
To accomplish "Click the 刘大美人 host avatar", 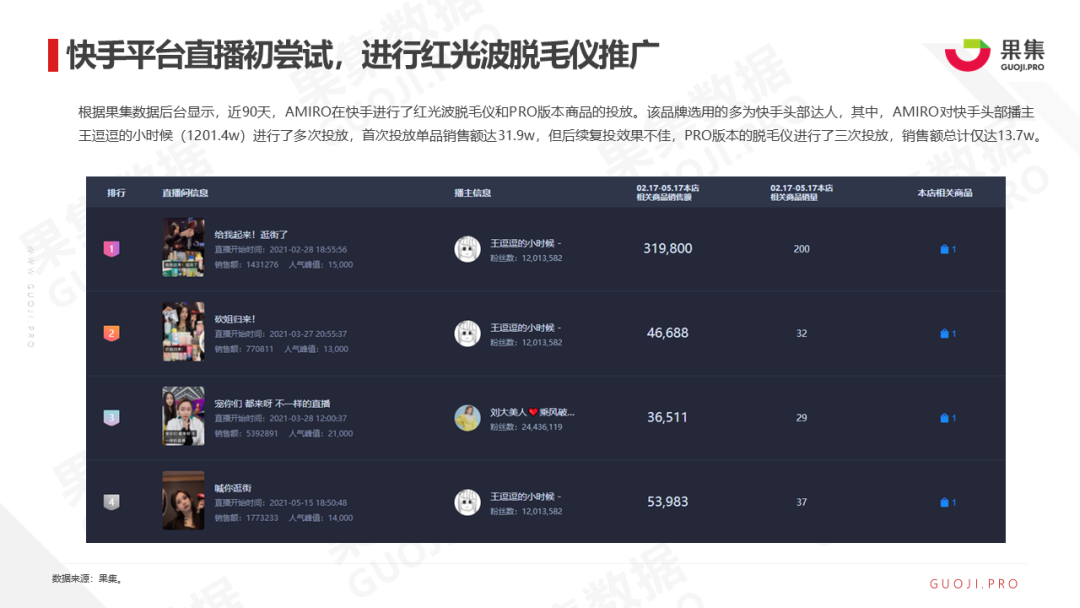I will coord(467,418).
